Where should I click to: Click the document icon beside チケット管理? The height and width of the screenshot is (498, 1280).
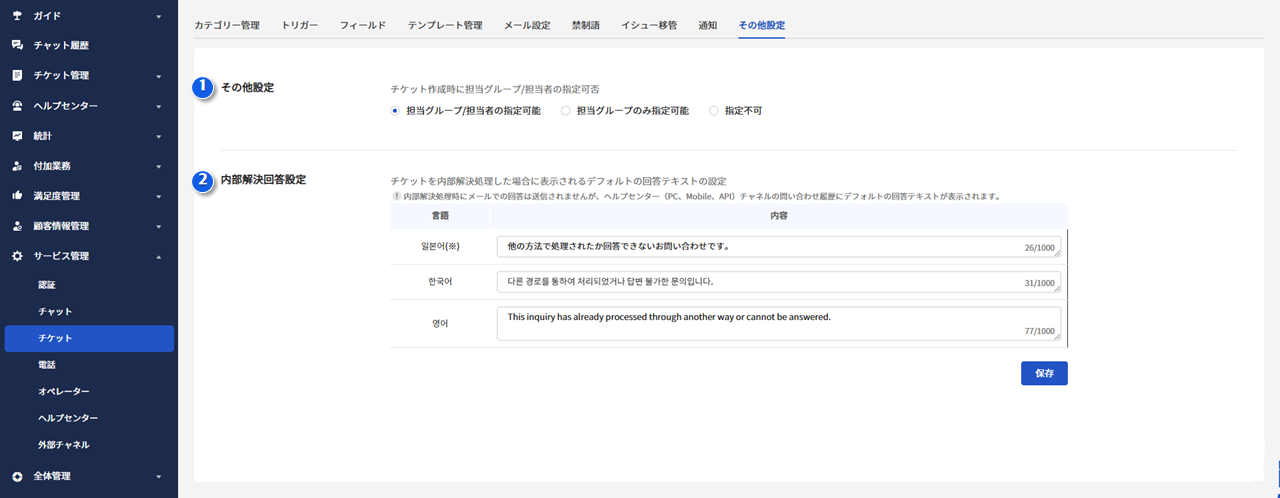[17, 75]
